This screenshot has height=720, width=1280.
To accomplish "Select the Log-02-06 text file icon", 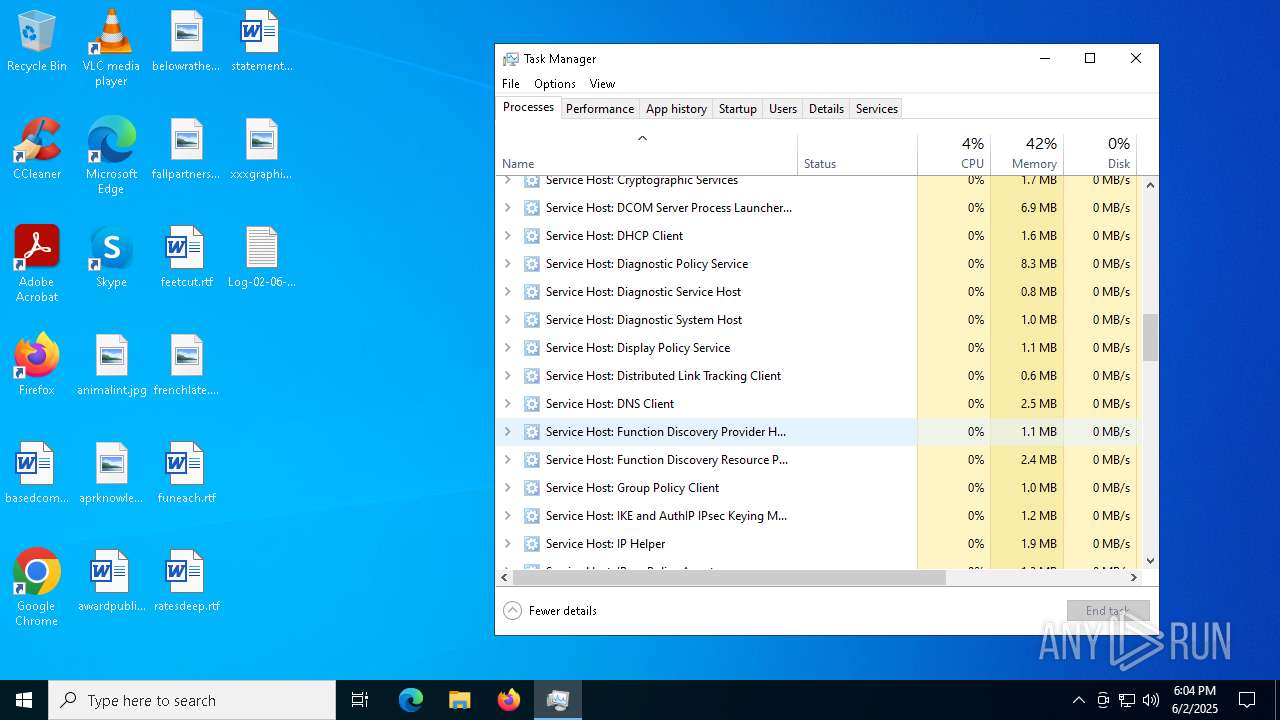I will click(261, 257).
